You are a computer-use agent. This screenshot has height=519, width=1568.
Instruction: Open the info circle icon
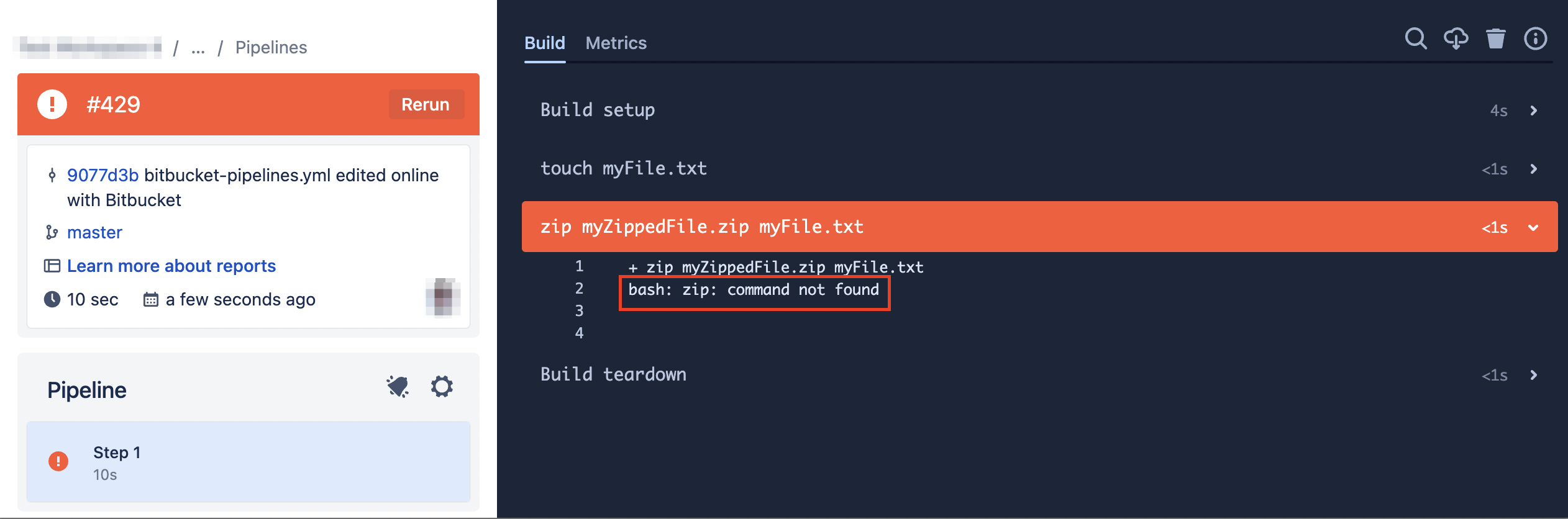[1536, 38]
